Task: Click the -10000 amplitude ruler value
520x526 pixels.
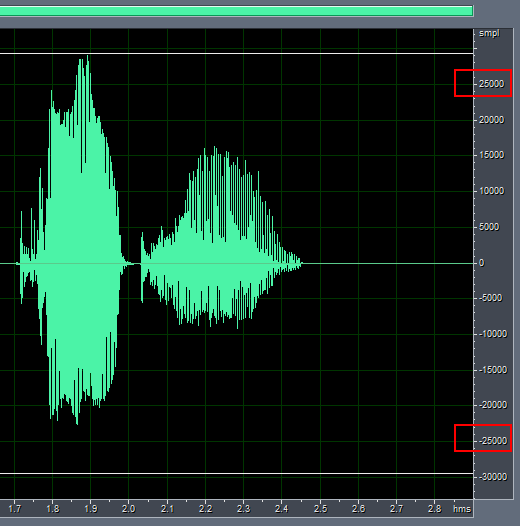Action: (x=492, y=334)
